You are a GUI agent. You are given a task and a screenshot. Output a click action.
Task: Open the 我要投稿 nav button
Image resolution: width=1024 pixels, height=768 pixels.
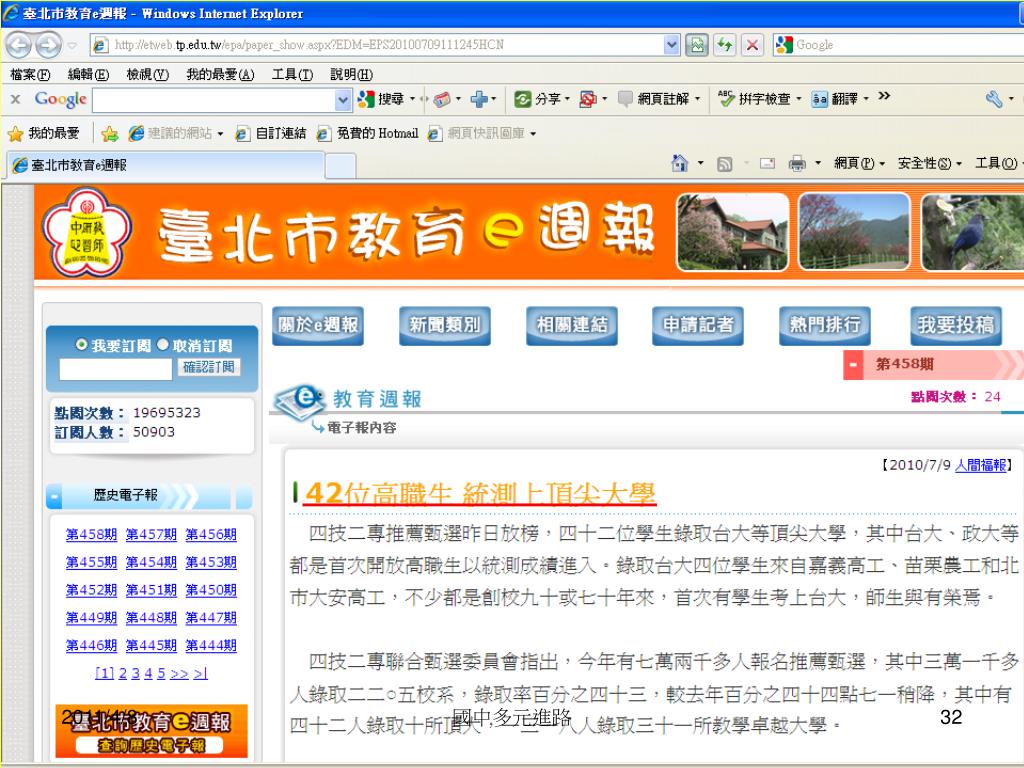(956, 325)
